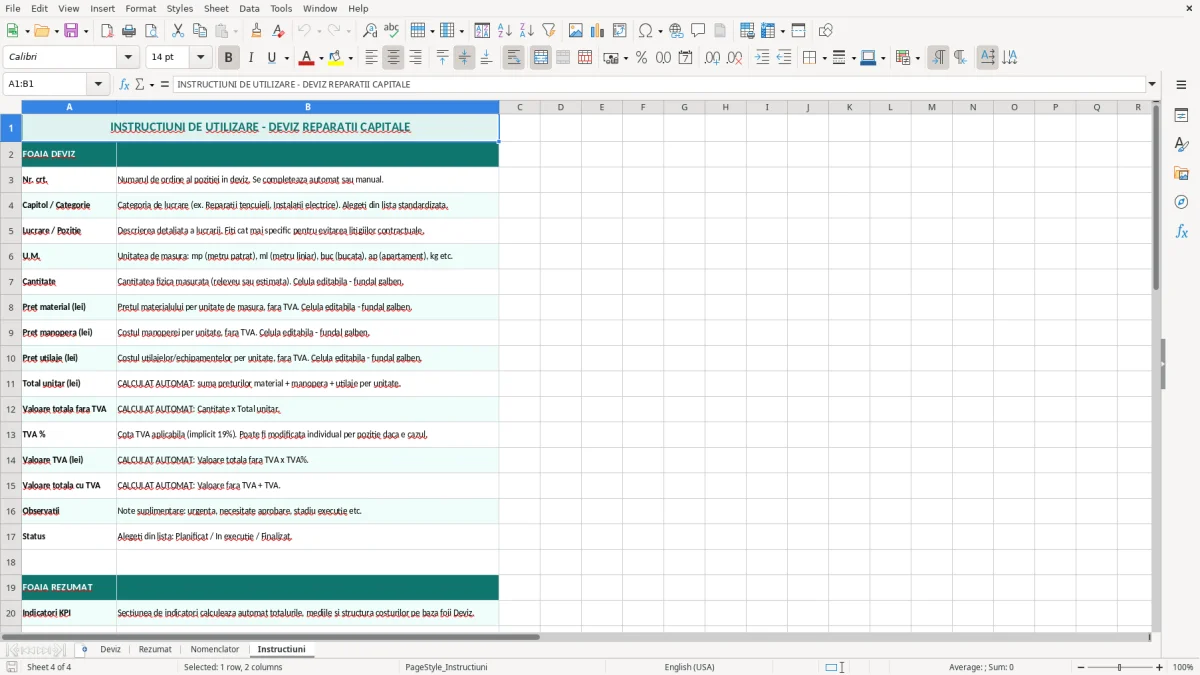Screen dimensions: 1200x675
Task: Select row 11 header
Action: 11,384
